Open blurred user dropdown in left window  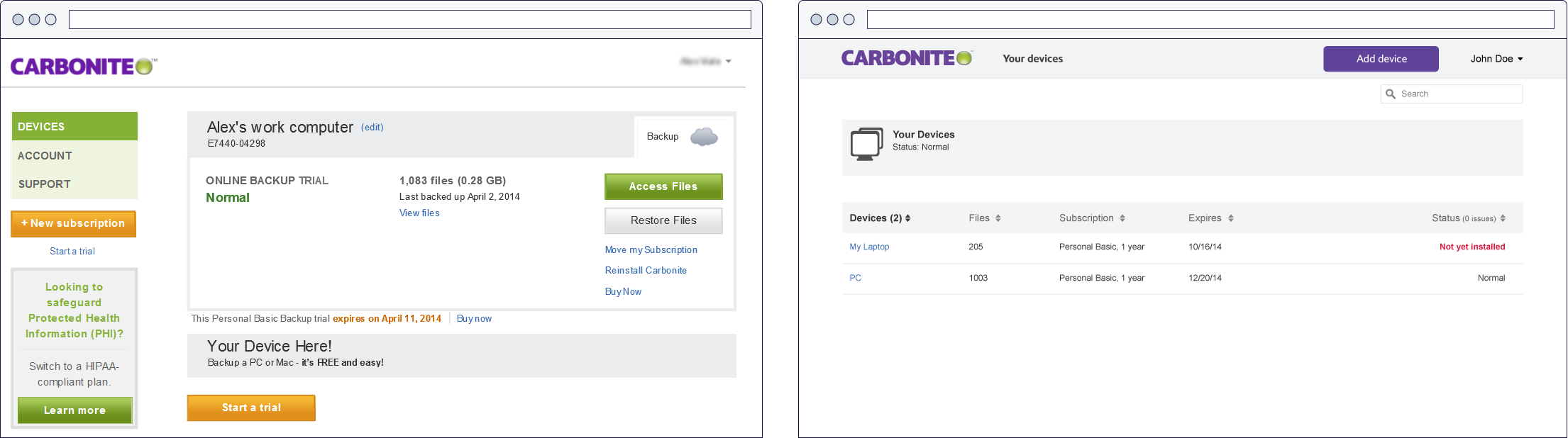[705, 62]
